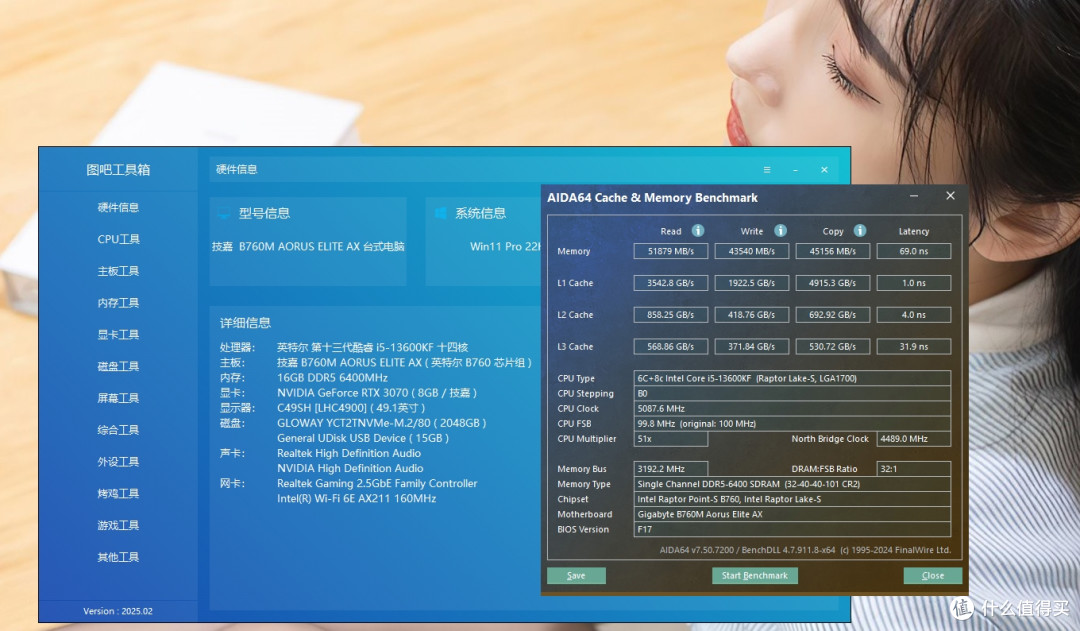Click L1 Cache Copy value 4915.3 GB/s
Viewport: 1080px width, 631px height.
(833, 283)
